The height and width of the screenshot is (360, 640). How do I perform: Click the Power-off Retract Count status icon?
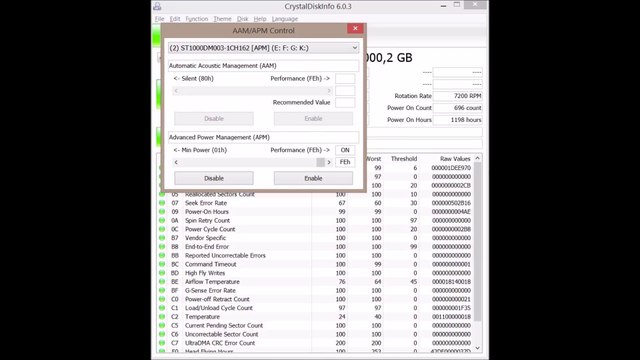tap(162, 299)
